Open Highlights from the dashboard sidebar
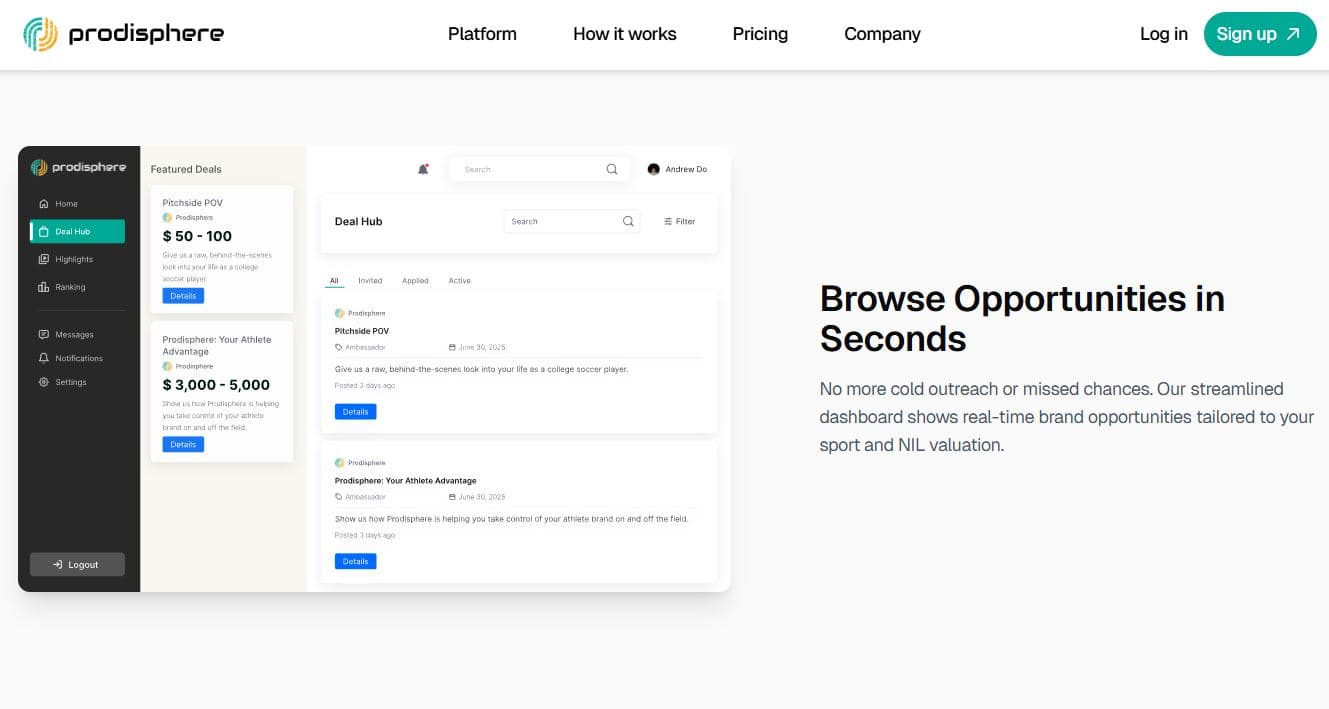1329x709 pixels. tap(73, 259)
